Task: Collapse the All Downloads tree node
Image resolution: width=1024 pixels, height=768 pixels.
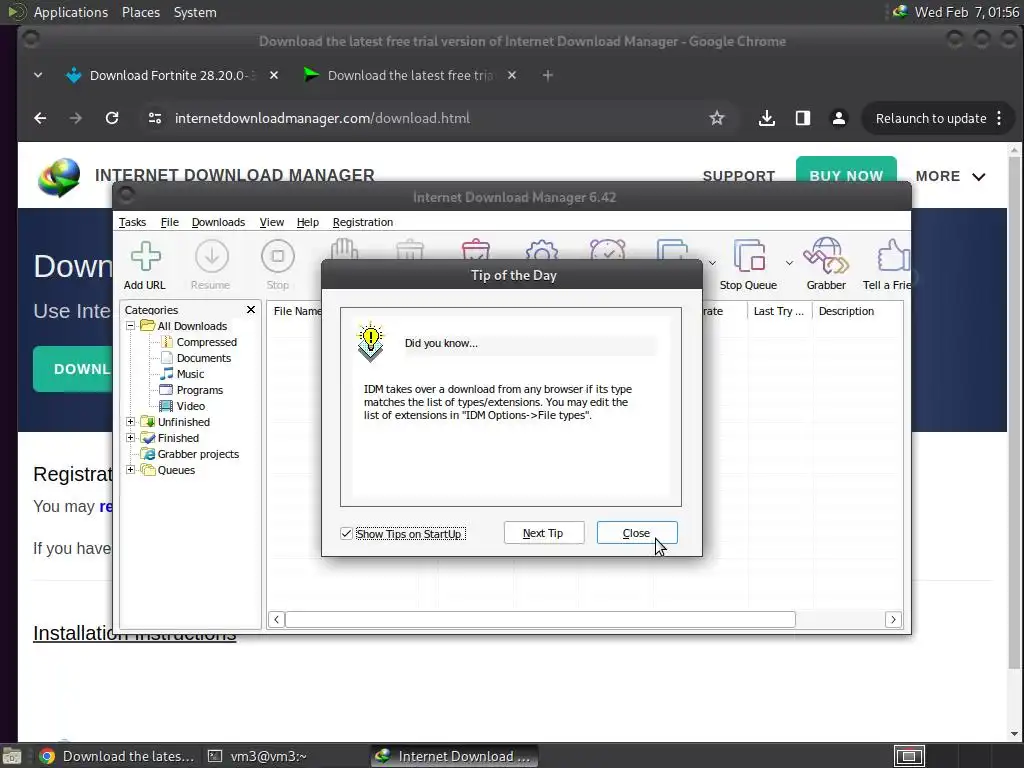Action: click(x=131, y=325)
